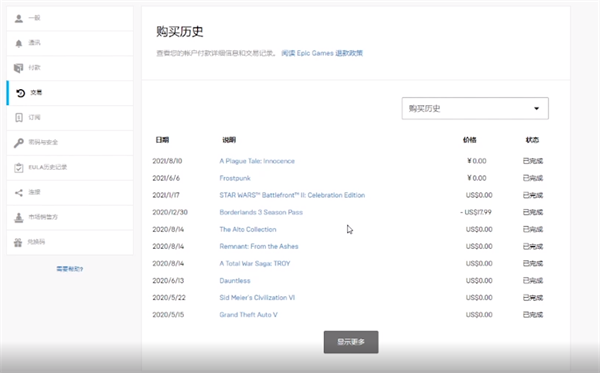Viewport: 600px width, 373px height.
Task: Click A Total War Saga: TROY link
Action: [x=255, y=264]
